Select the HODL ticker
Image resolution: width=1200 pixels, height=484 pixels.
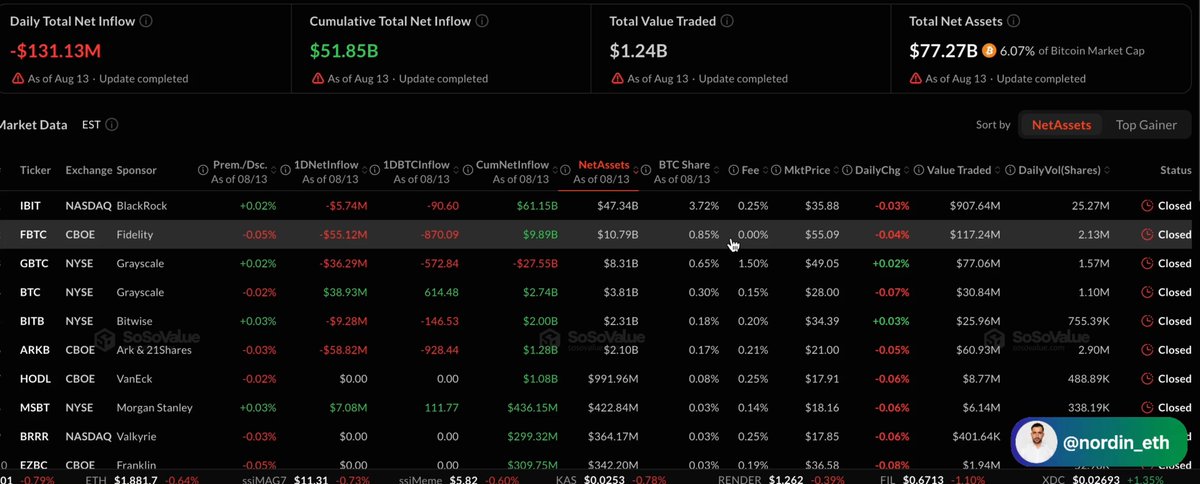click(x=33, y=379)
